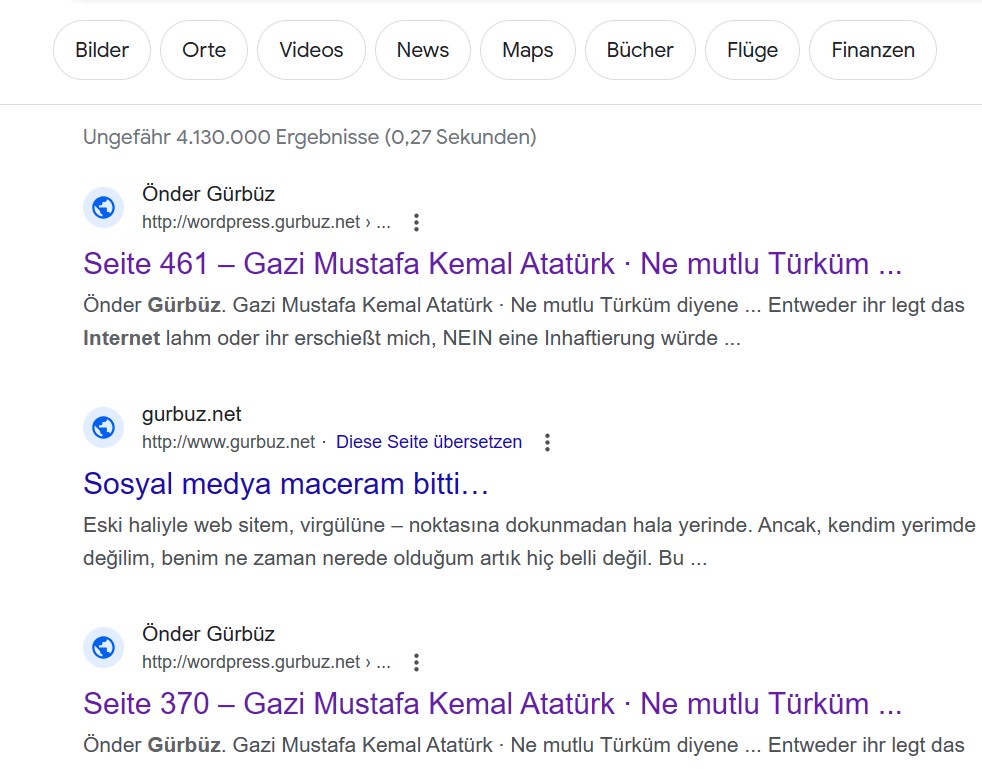Click globe favicon of Seite 461 result
The width and height of the screenshot is (982, 769).
[x=103, y=207]
